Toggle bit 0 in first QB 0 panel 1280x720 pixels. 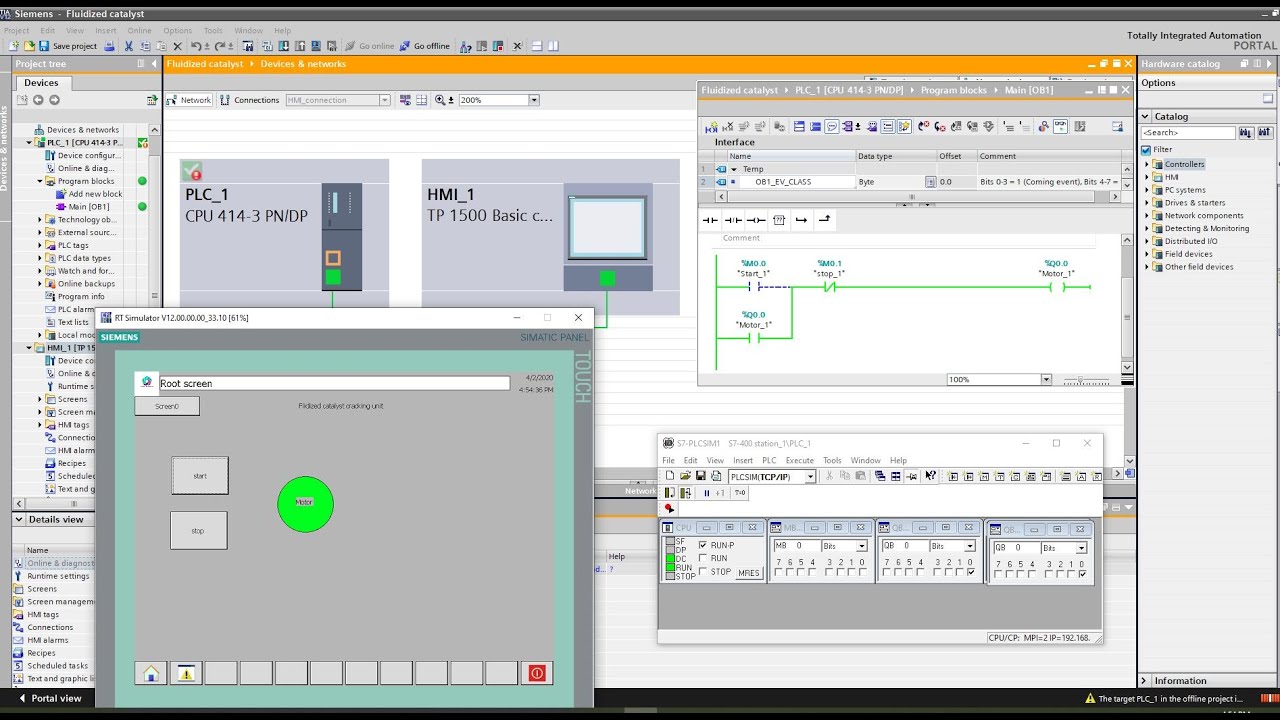[x=971, y=572]
